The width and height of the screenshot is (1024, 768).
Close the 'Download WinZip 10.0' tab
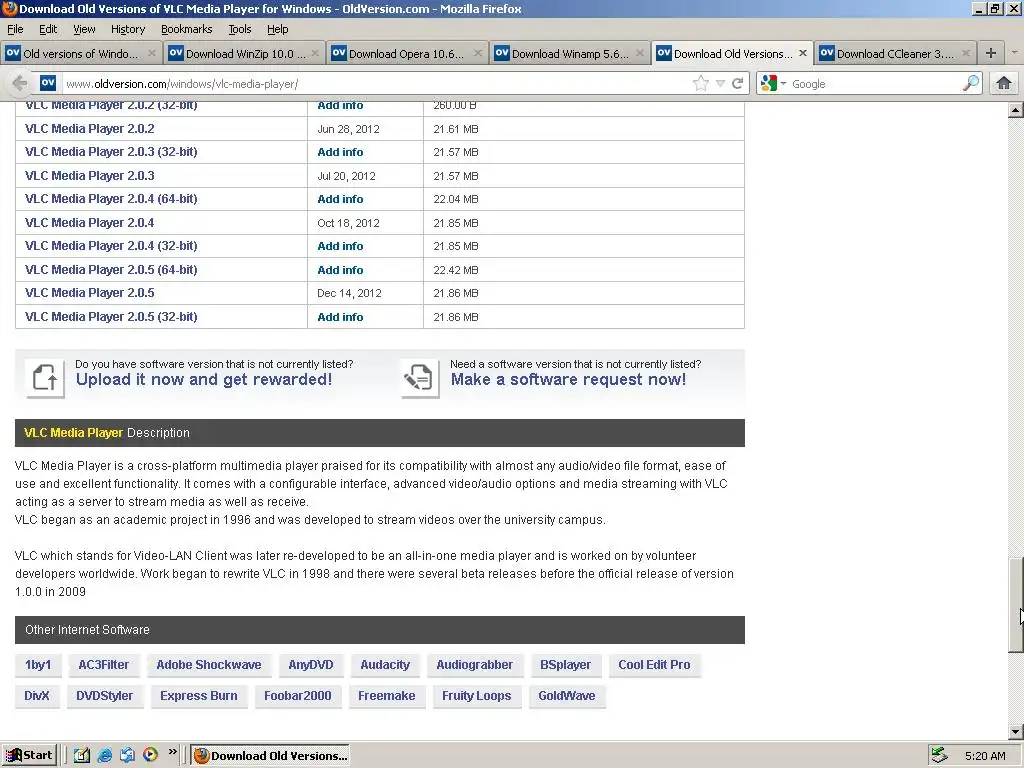(x=315, y=54)
